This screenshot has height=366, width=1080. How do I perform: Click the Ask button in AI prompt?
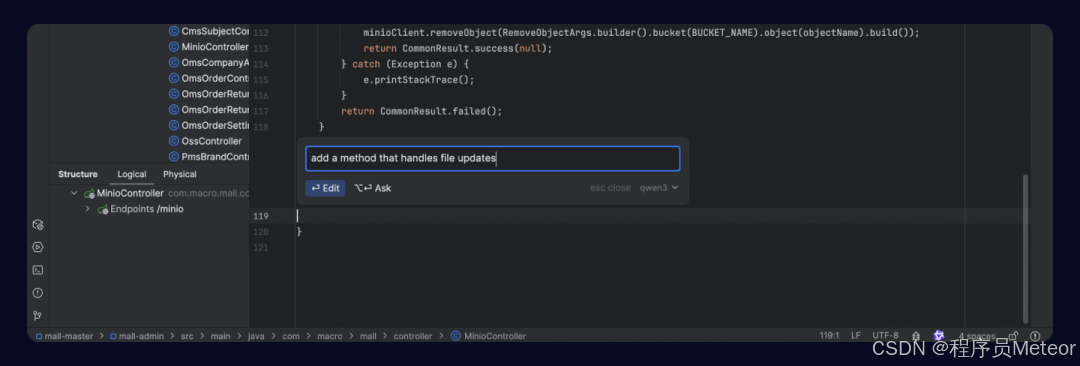click(373, 188)
